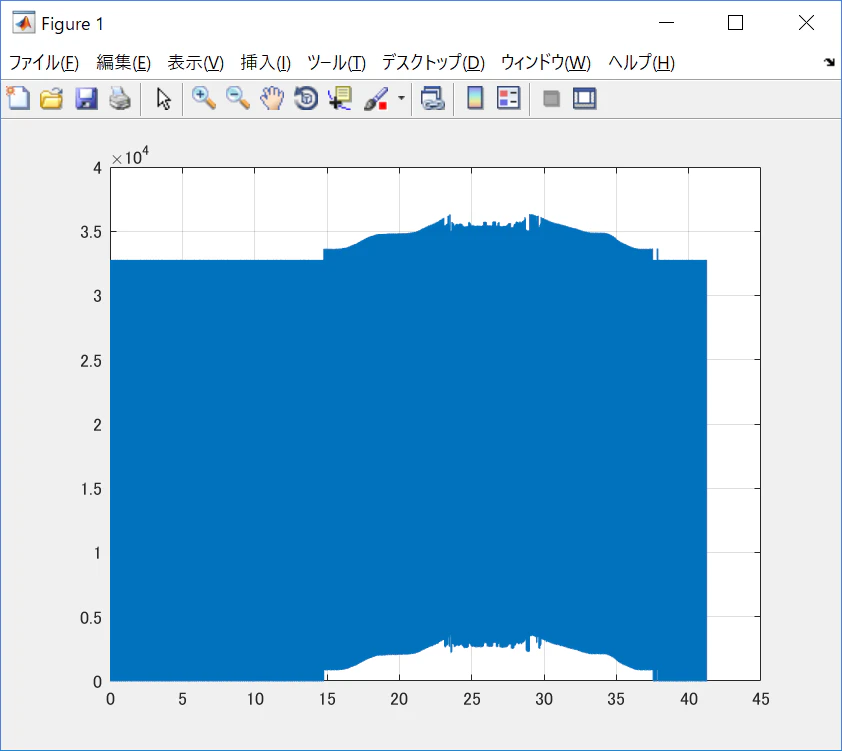Open the デスクトップ(D) menu
This screenshot has width=842, height=751.
click(433, 63)
